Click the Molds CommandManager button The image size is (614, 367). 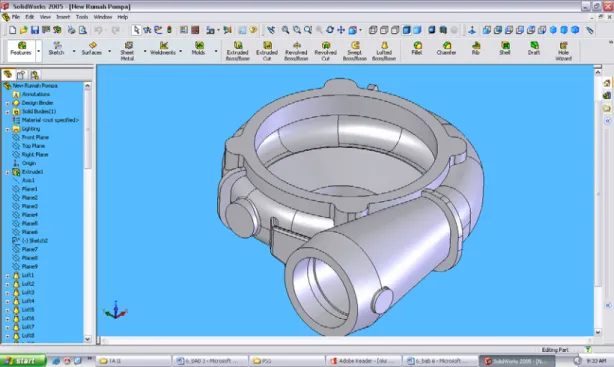[198, 49]
